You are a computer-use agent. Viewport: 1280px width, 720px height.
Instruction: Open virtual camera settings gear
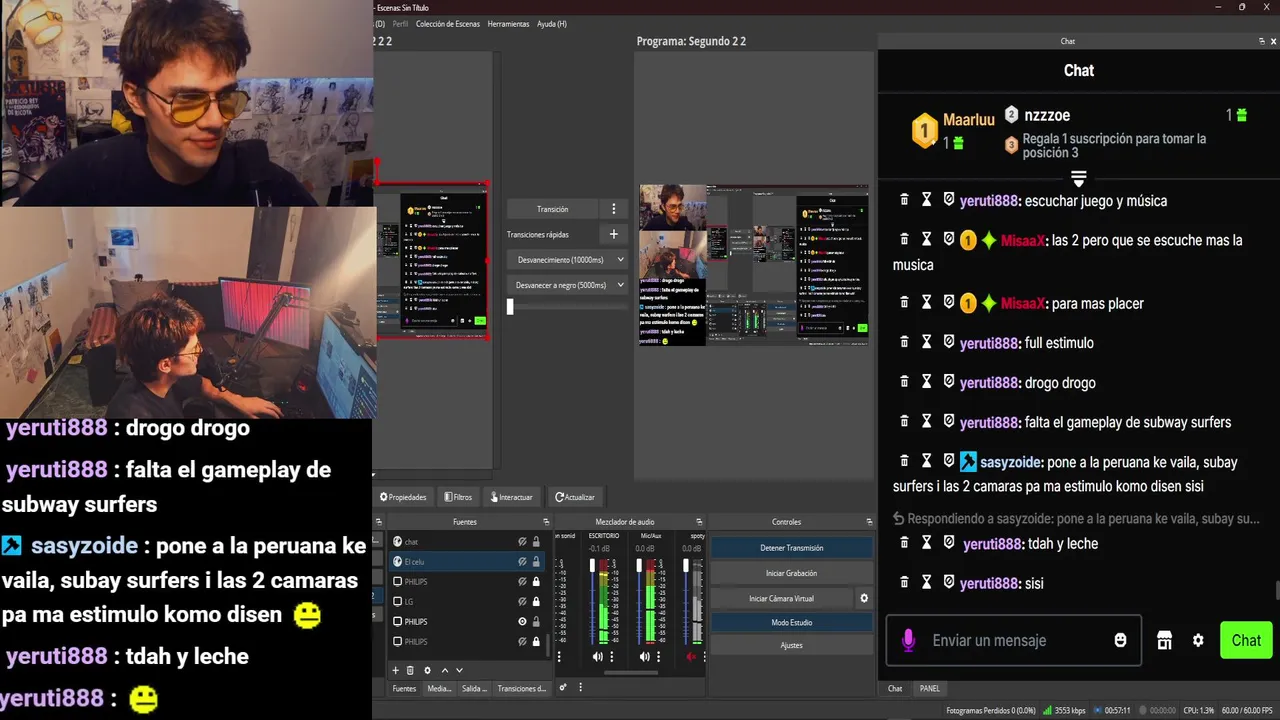(x=864, y=598)
